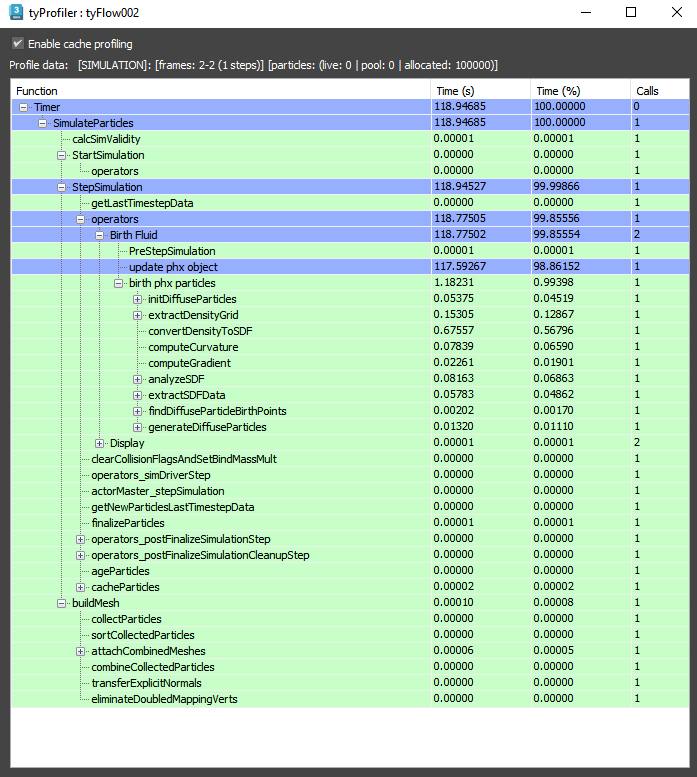Collapse the Birth Fluid node
Image resolution: width=697 pixels, height=777 pixels.
[x=100, y=235]
